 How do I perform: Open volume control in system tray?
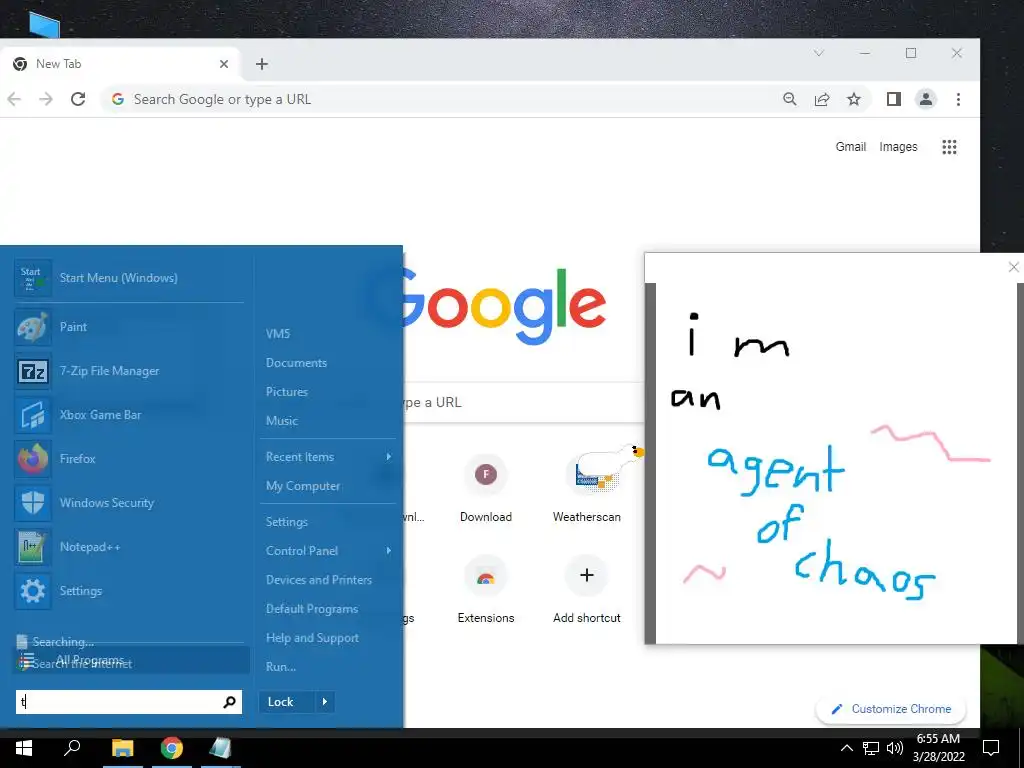pos(895,748)
